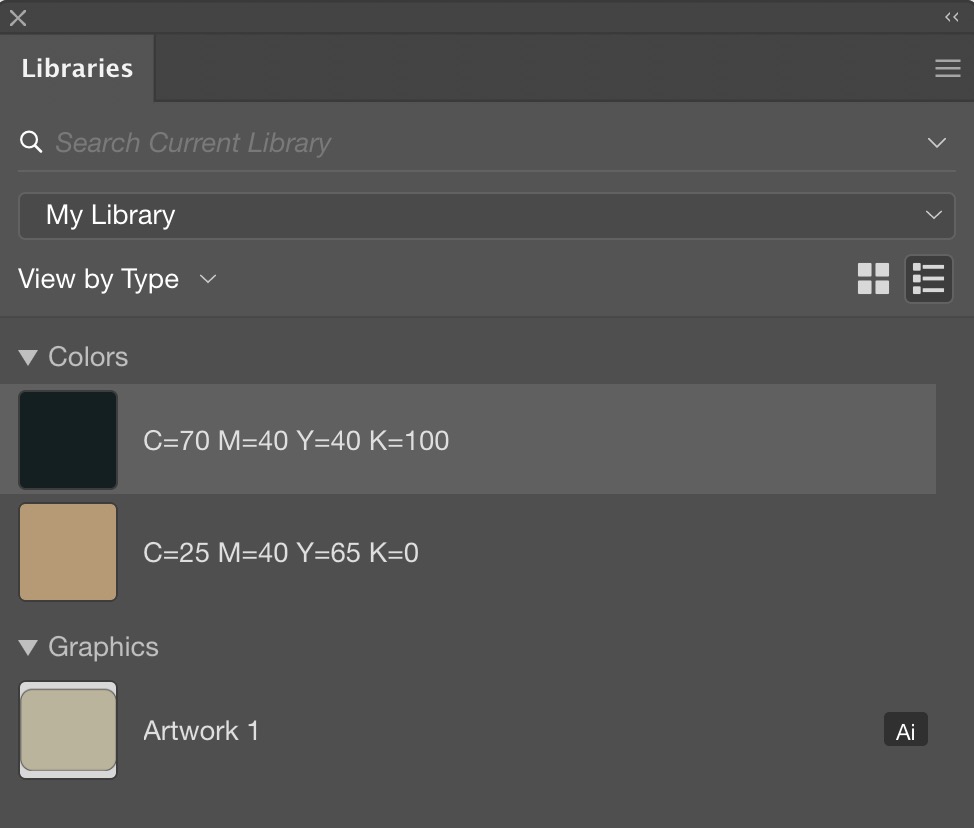Open the Libraries panel hamburger menu
Image resolution: width=974 pixels, height=828 pixels.
tap(947, 68)
